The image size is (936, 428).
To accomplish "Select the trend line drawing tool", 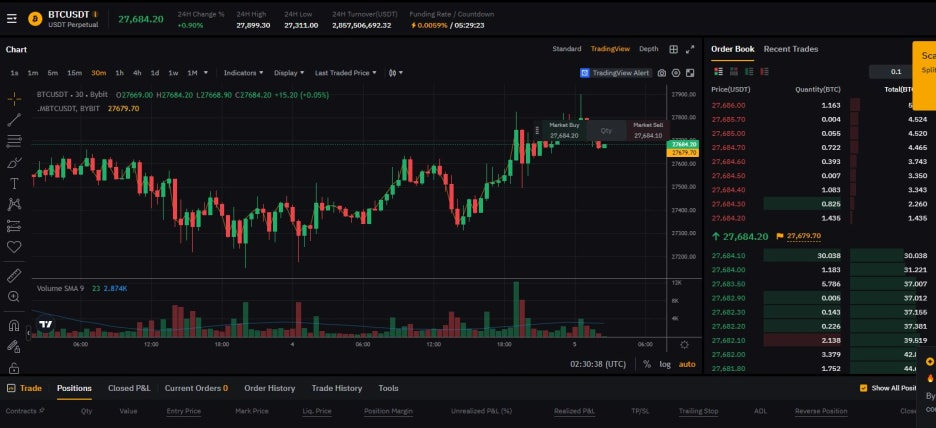I will [x=14, y=120].
